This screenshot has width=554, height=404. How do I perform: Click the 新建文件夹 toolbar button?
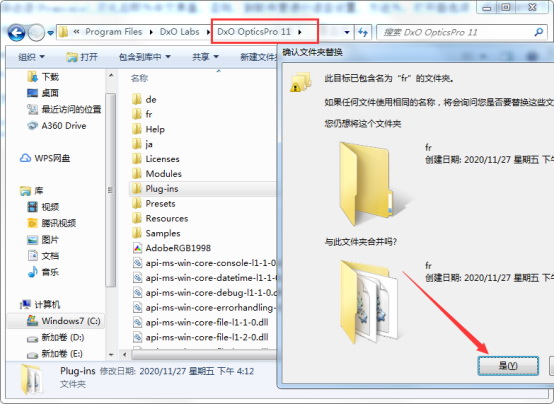point(259,57)
